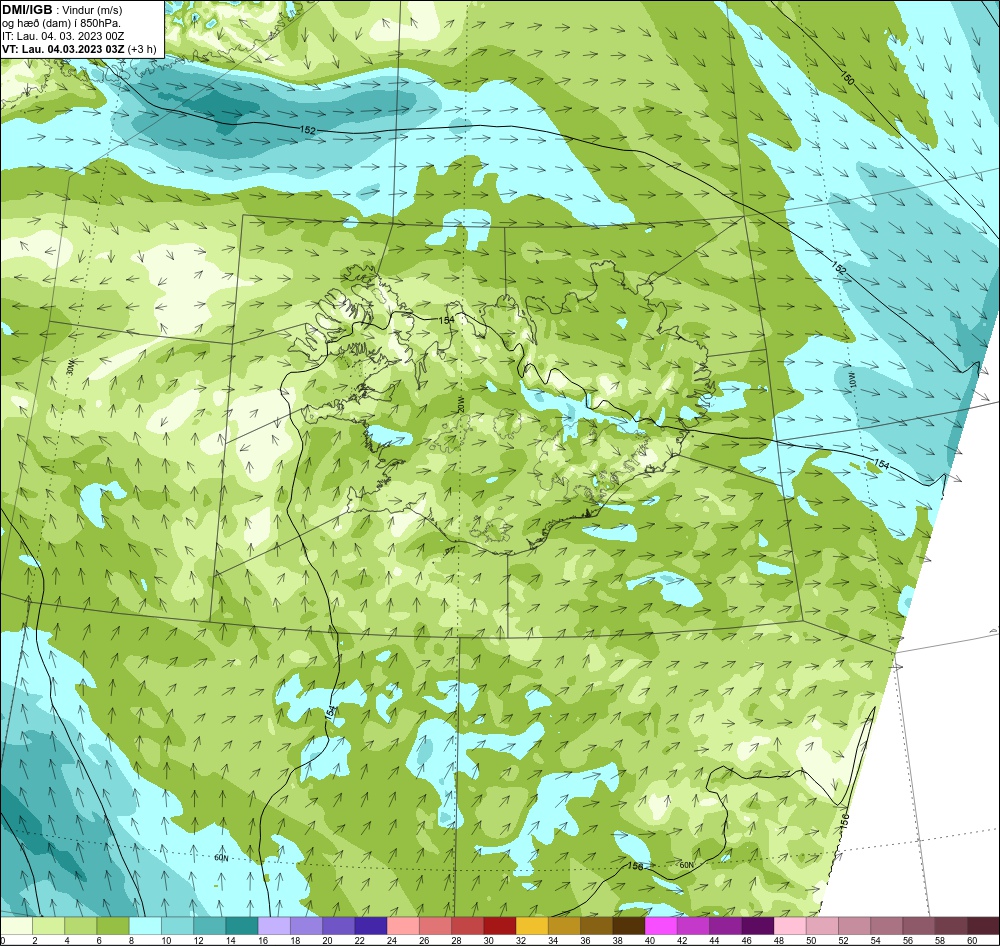Select the '152' contour label near the header box

(x=307, y=129)
